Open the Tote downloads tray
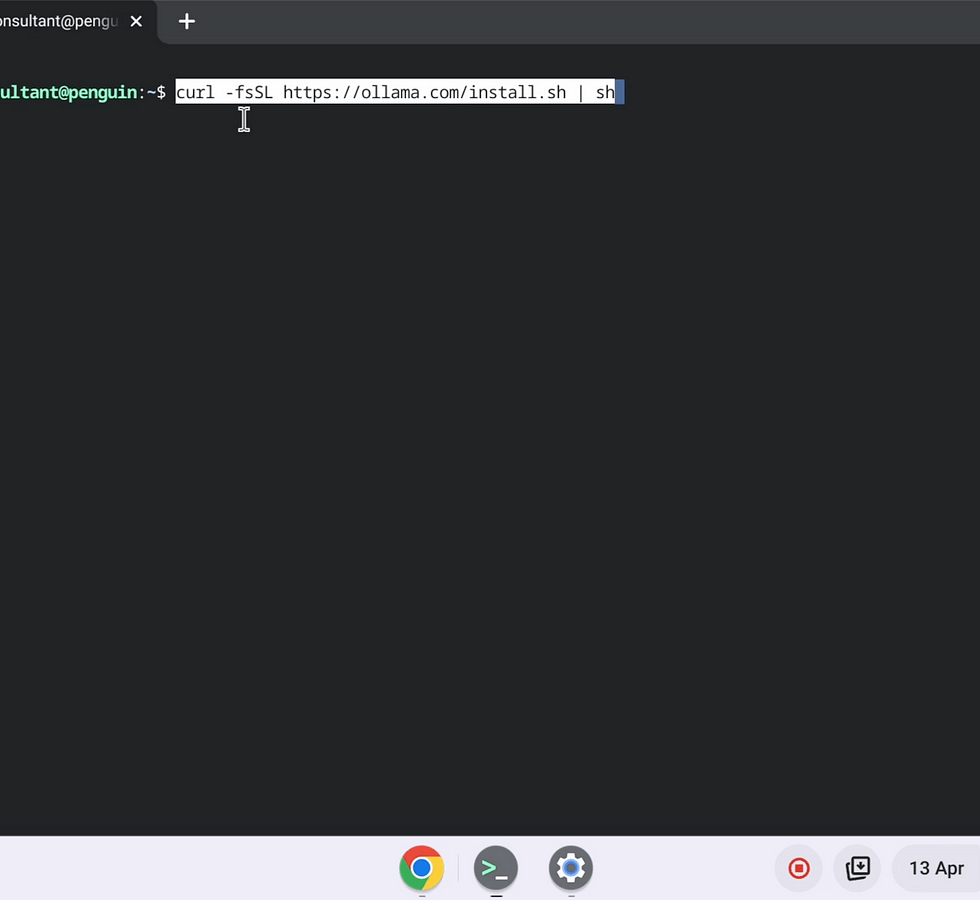Screen dimensions: 980x900 (858, 868)
